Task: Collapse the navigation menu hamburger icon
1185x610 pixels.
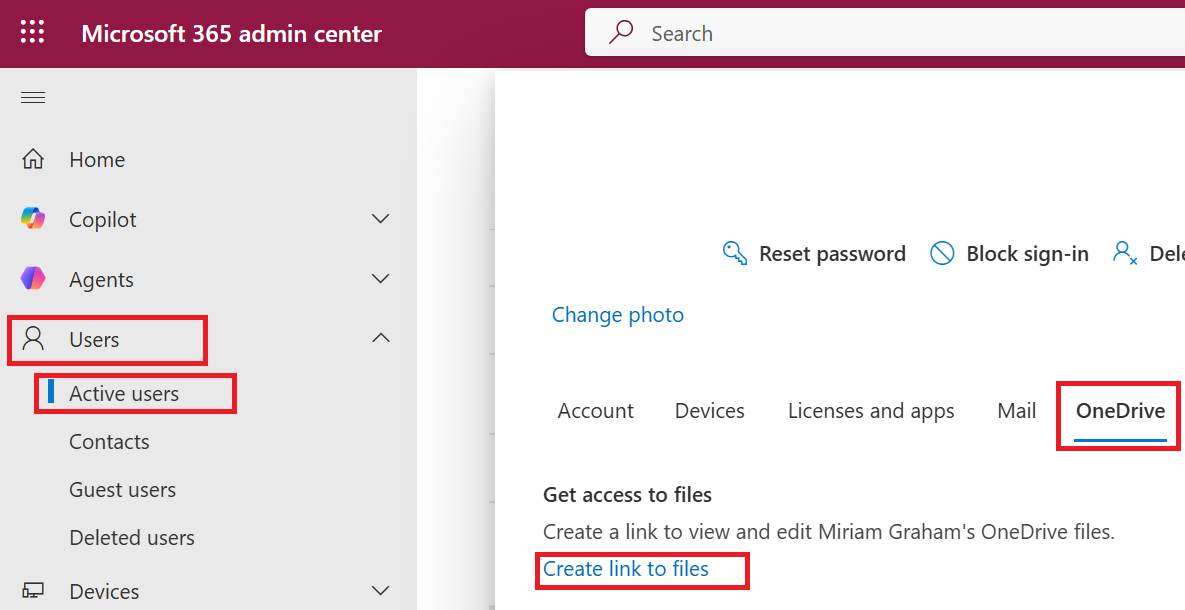Action: 33,97
